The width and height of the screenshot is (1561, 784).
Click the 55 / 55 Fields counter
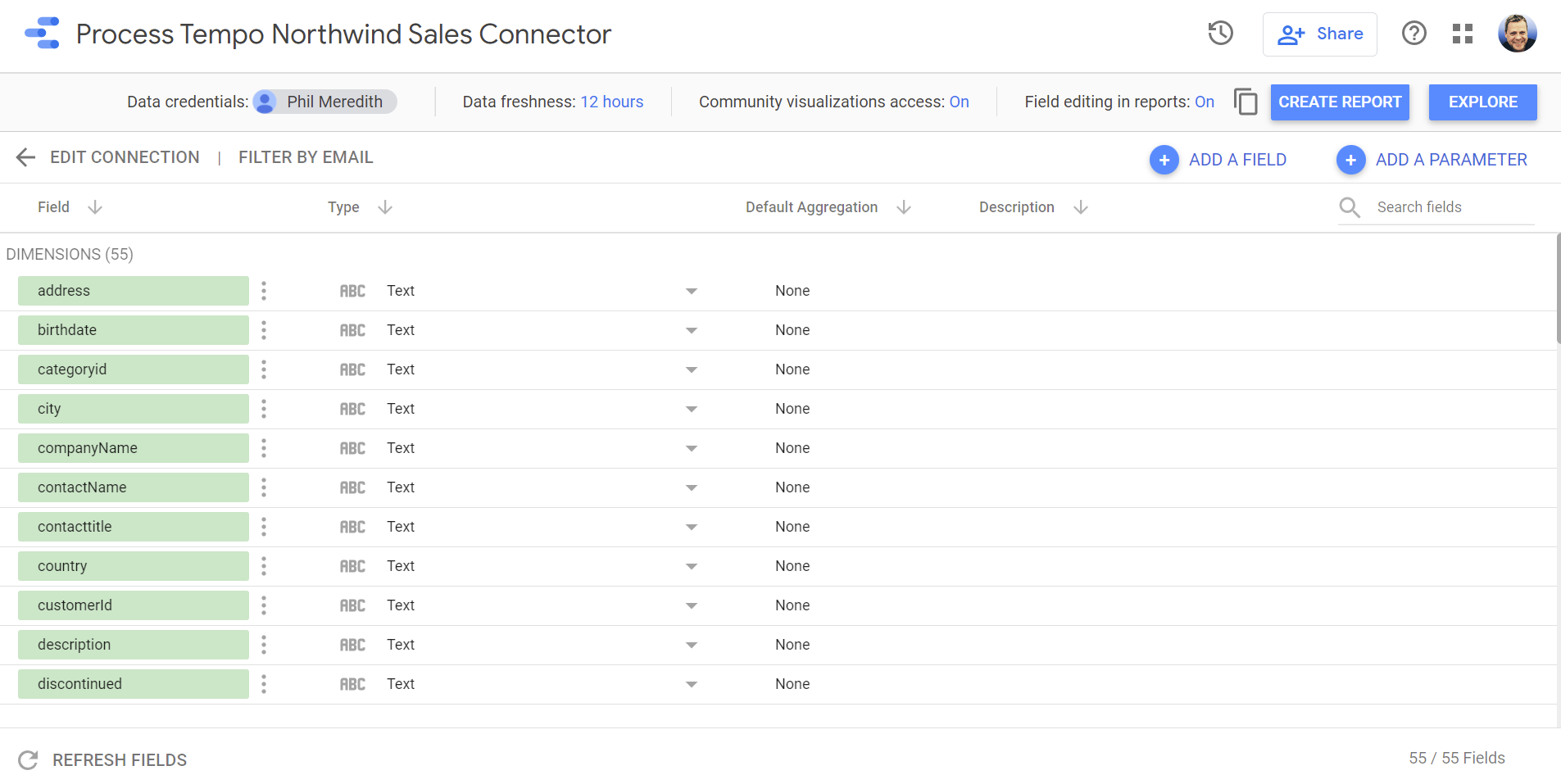click(1457, 758)
